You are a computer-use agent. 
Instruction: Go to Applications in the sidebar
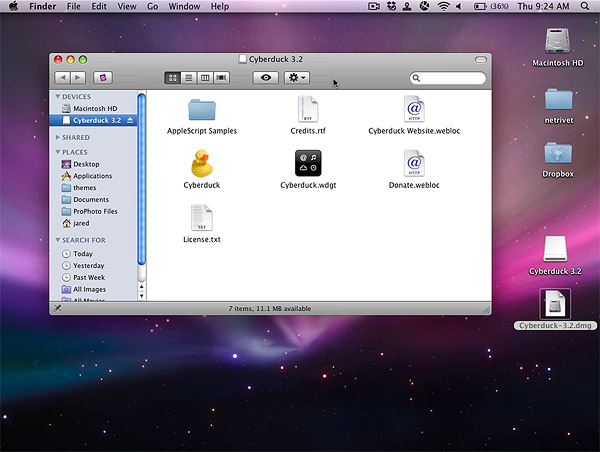pos(93,176)
